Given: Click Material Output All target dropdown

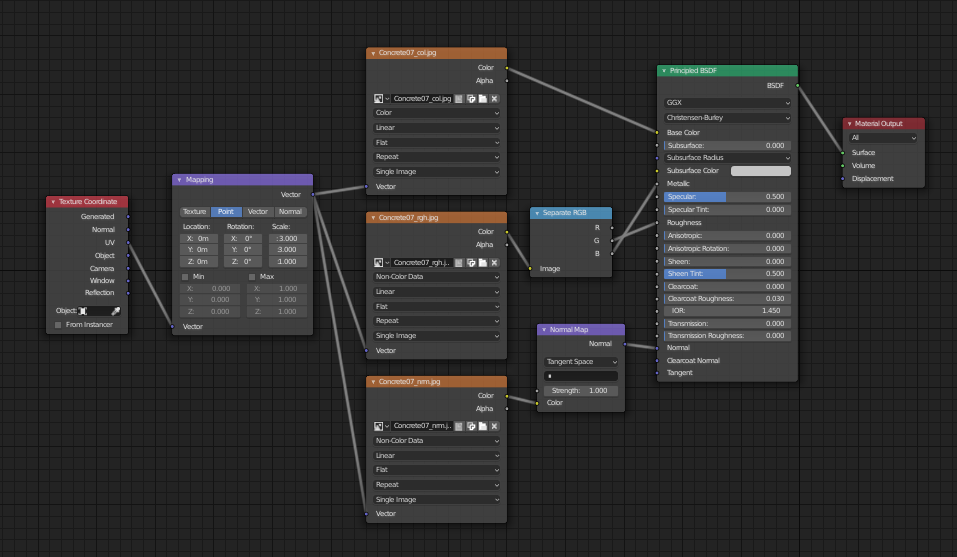Looking at the screenshot, I should coord(883,138).
